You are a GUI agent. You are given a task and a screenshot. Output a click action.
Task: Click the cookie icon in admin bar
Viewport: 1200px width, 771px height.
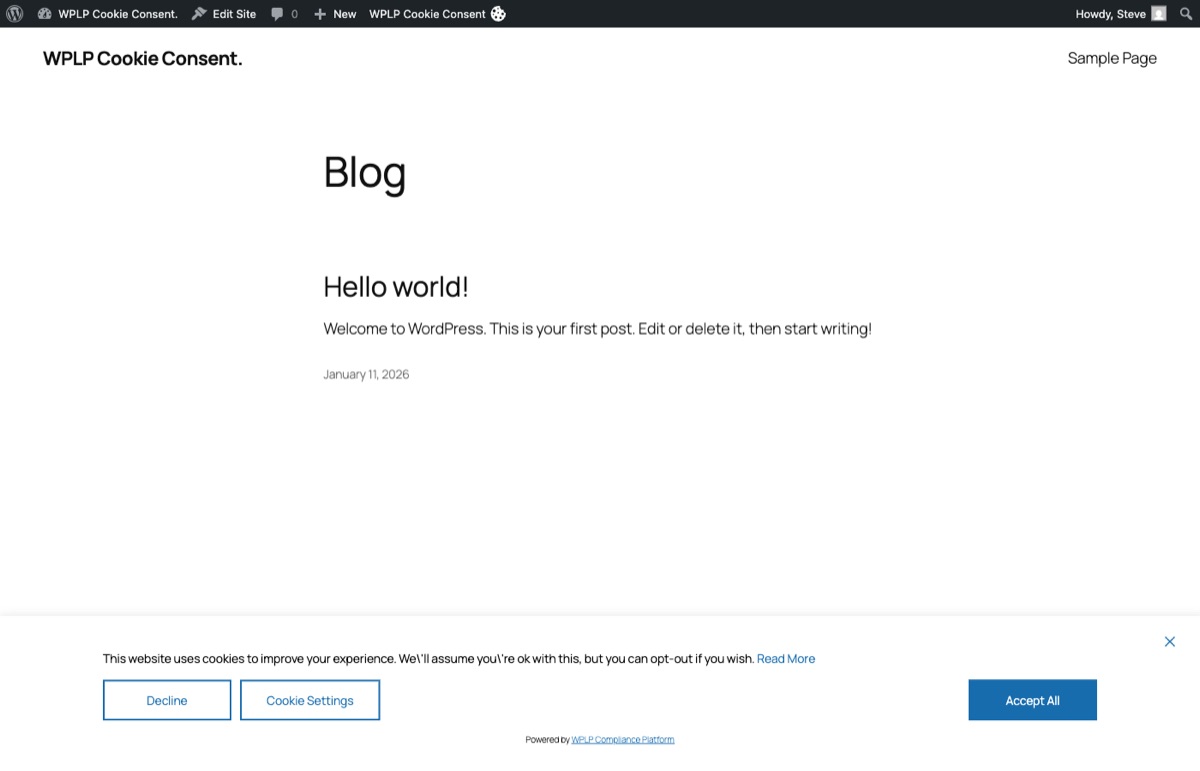[x=498, y=14]
